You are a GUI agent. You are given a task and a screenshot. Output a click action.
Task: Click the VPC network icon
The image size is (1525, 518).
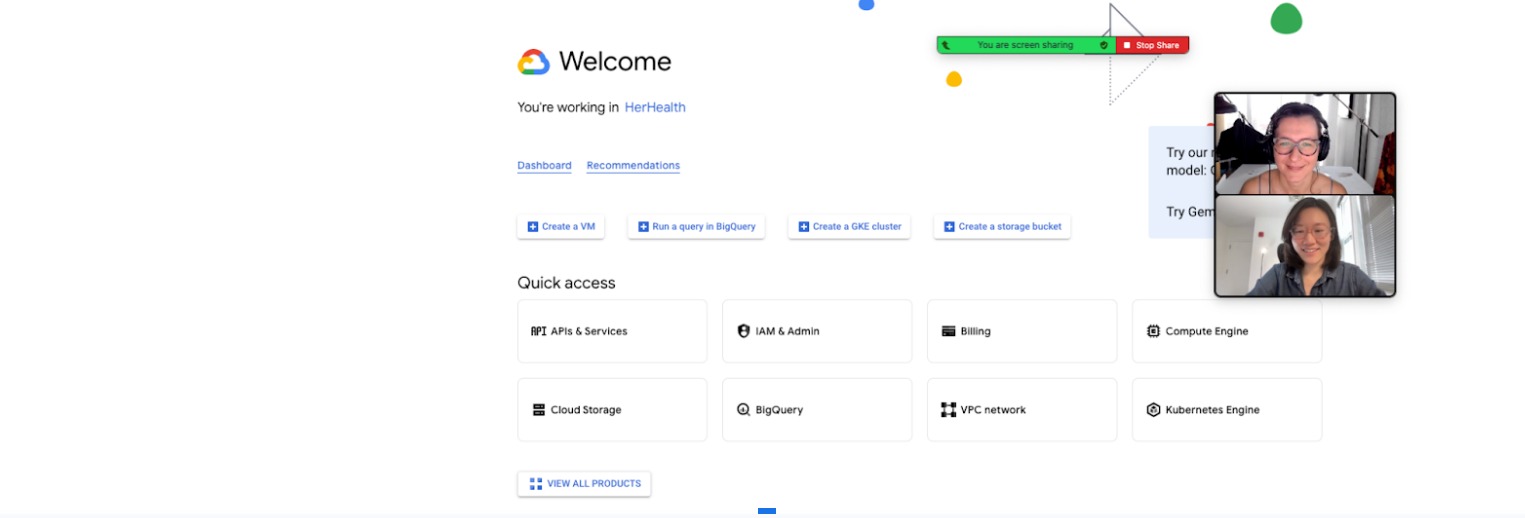pyautogui.click(x=948, y=410)
